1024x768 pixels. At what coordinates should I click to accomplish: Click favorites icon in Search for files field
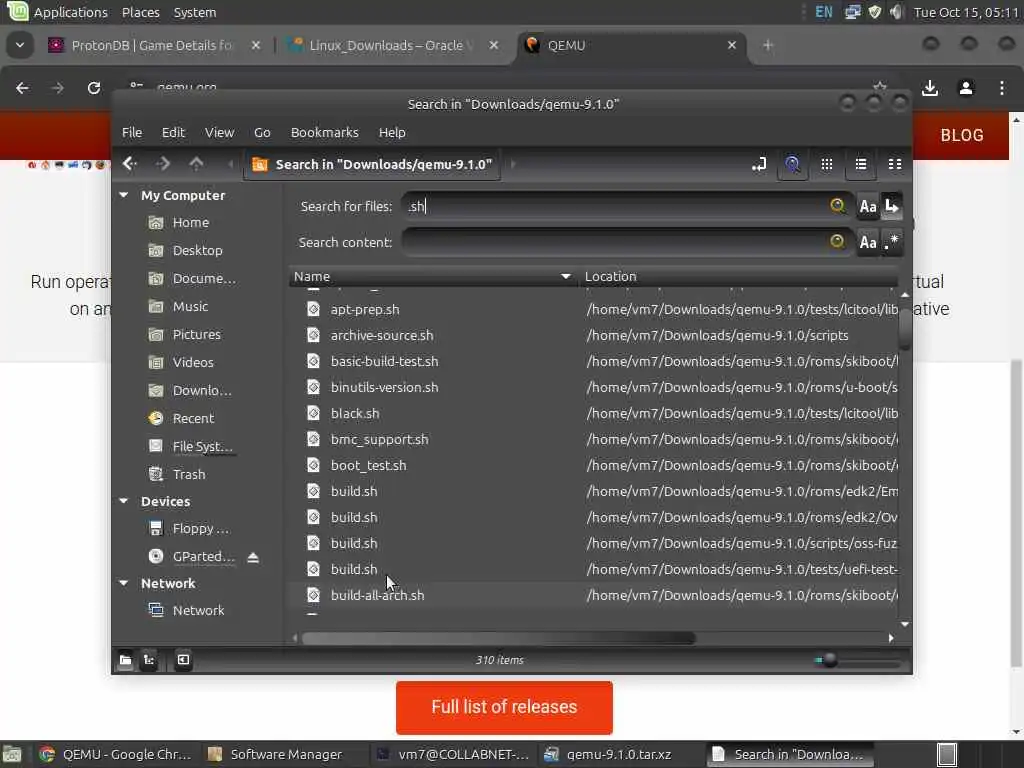837,206
